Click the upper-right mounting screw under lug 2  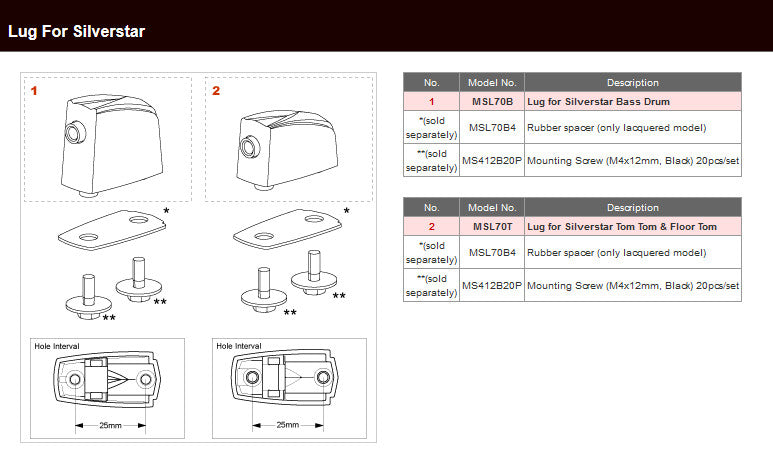[x=314, y=273]
